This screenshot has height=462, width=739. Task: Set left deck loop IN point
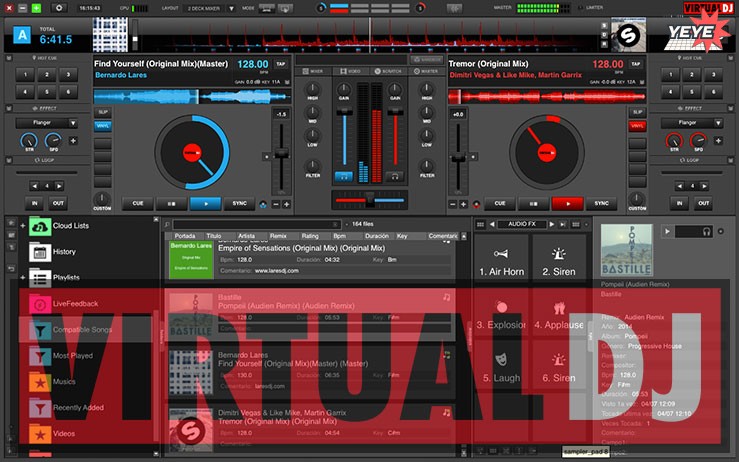34,204
